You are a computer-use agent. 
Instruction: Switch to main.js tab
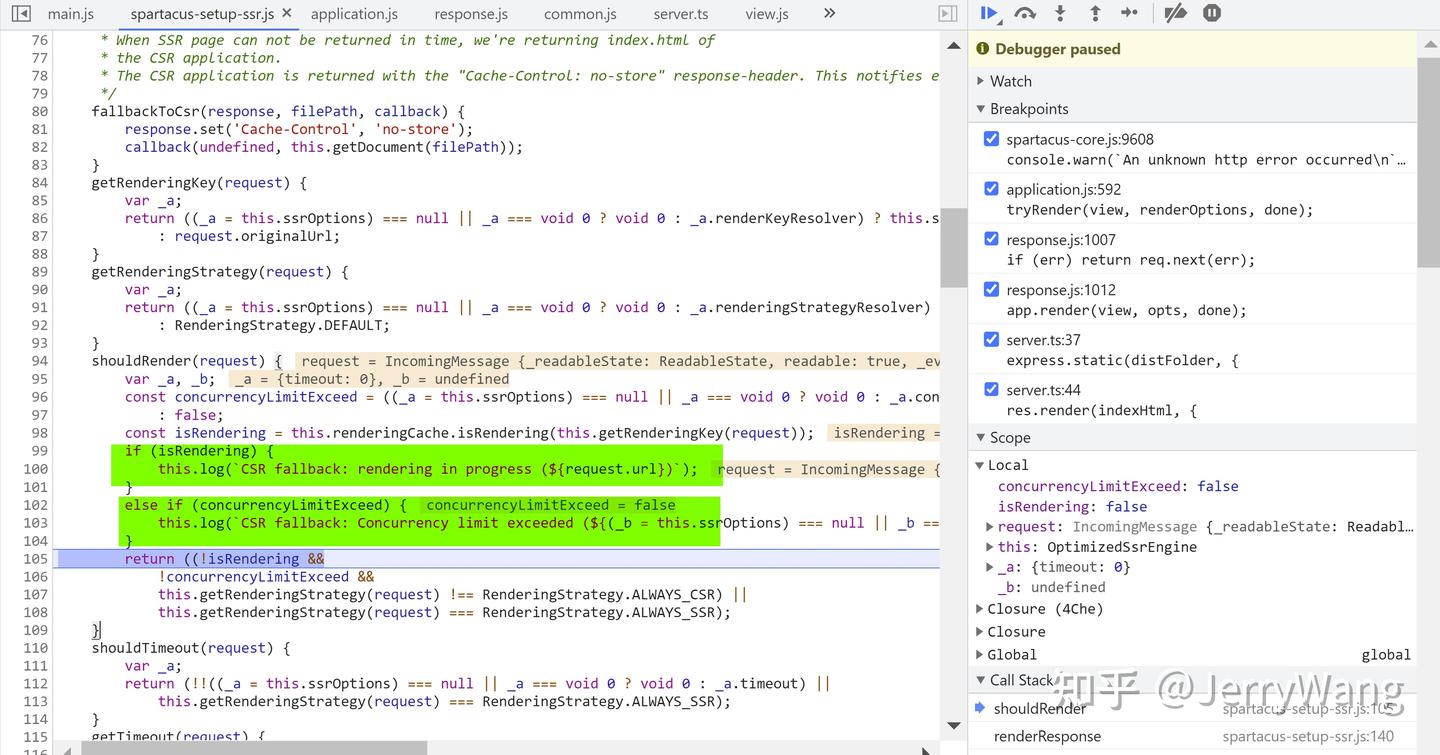pos(70,14)
